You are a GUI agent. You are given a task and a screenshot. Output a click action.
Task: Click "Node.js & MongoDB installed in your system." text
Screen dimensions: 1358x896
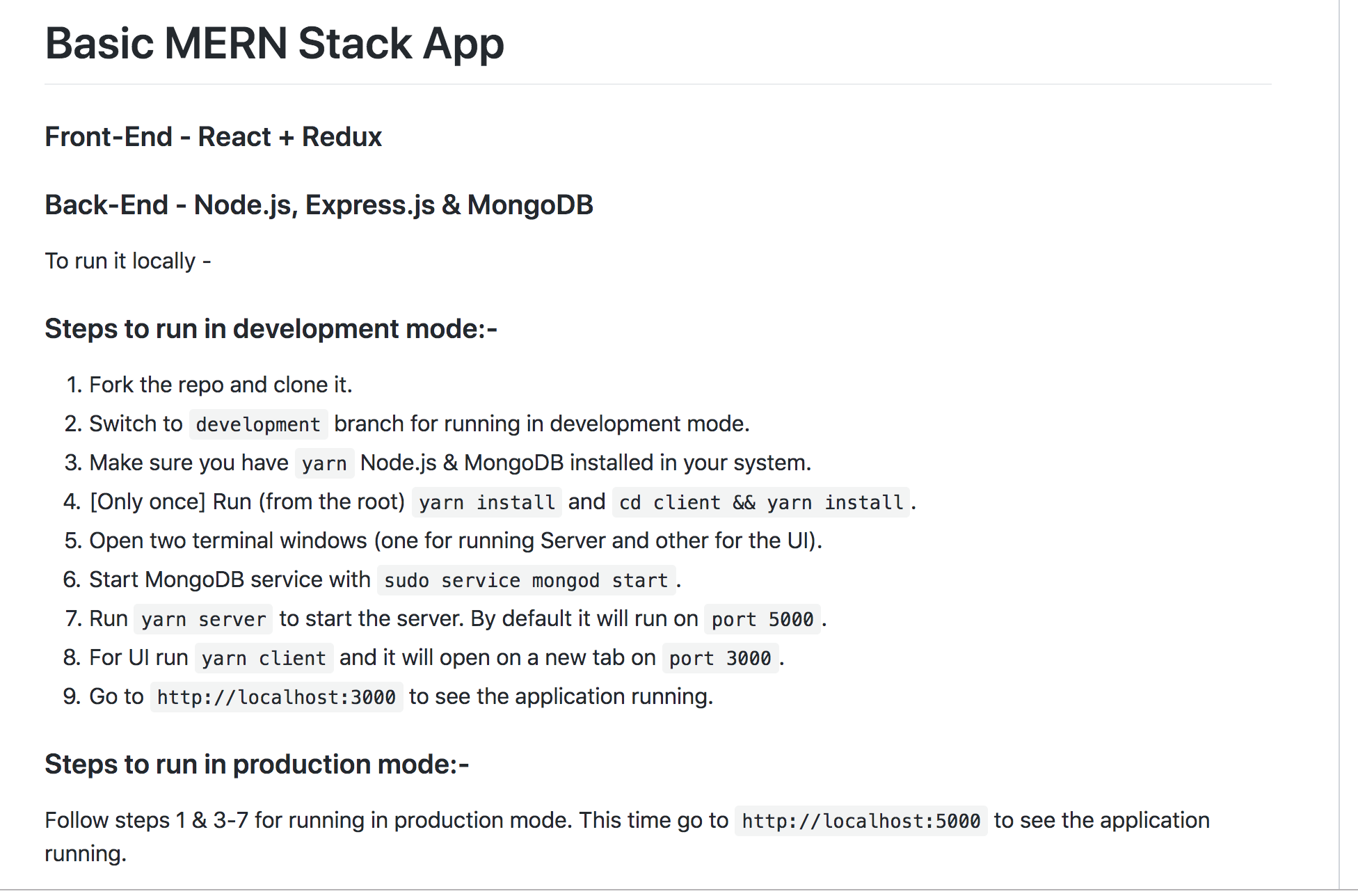[x=586, y=463]
